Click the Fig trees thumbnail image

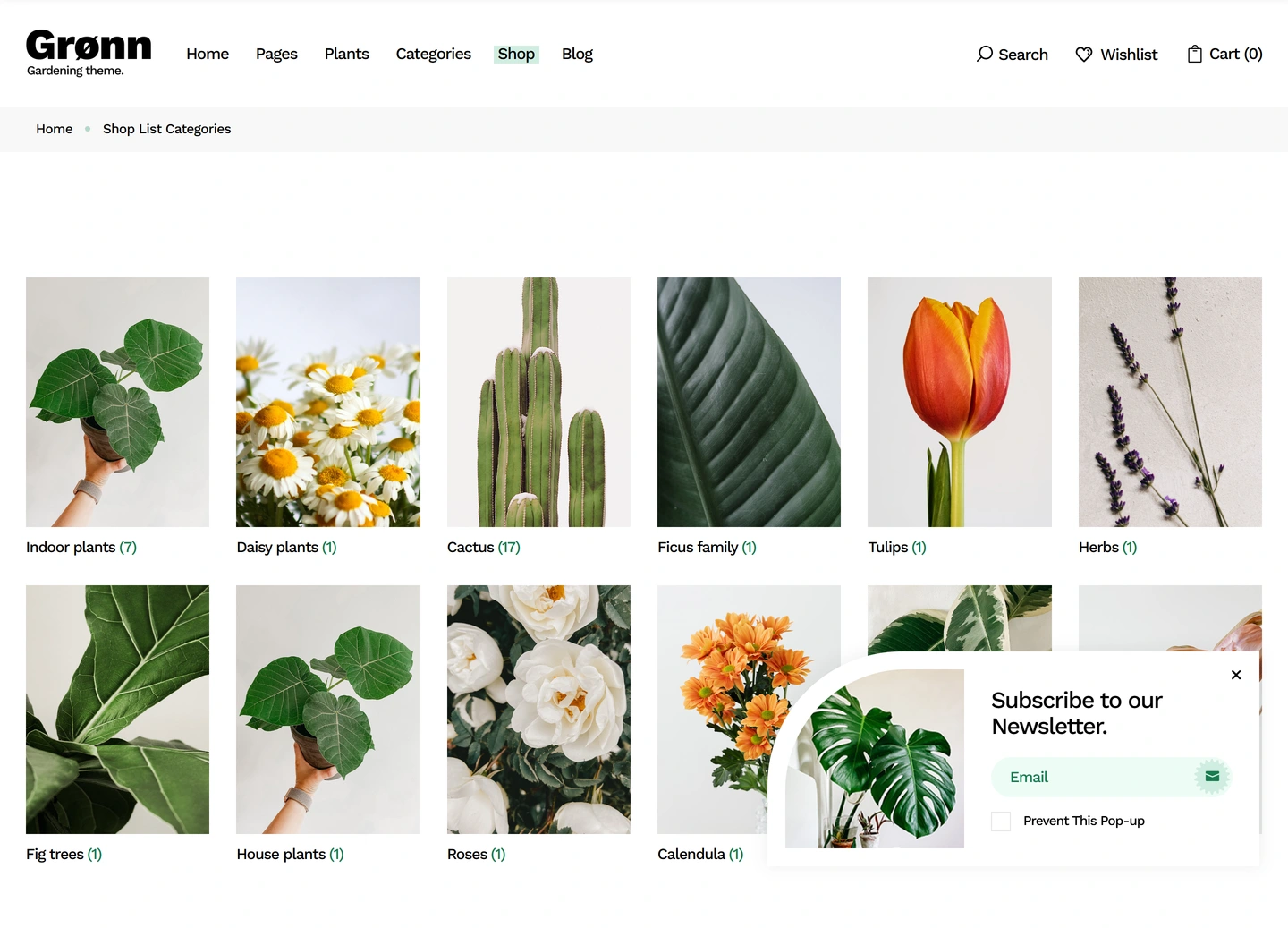pyautogui.click(x=117, y=710)
